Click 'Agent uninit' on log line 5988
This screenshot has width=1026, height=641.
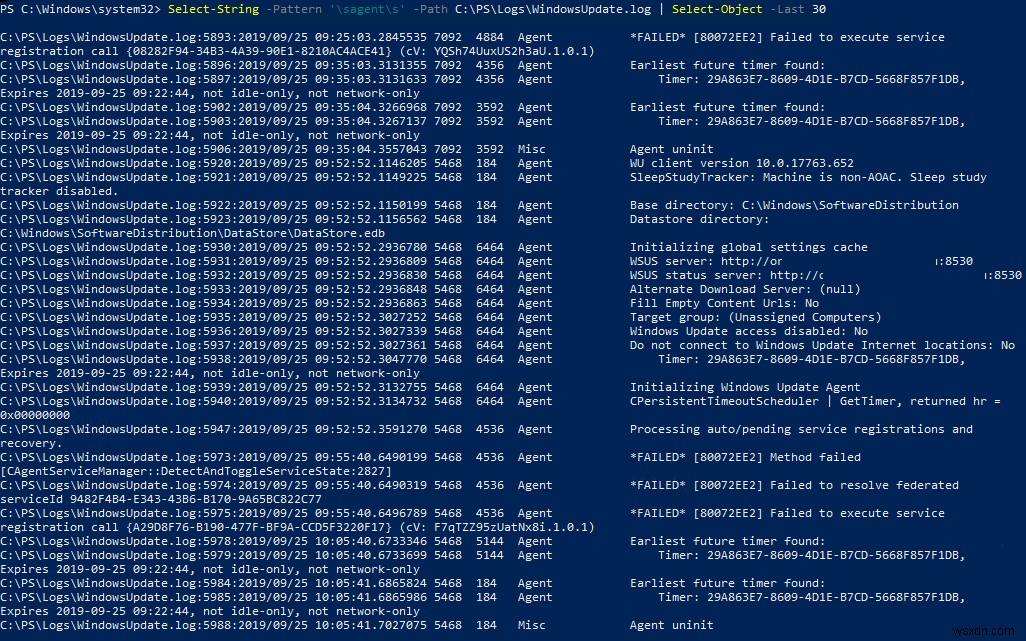coord(671,625)
